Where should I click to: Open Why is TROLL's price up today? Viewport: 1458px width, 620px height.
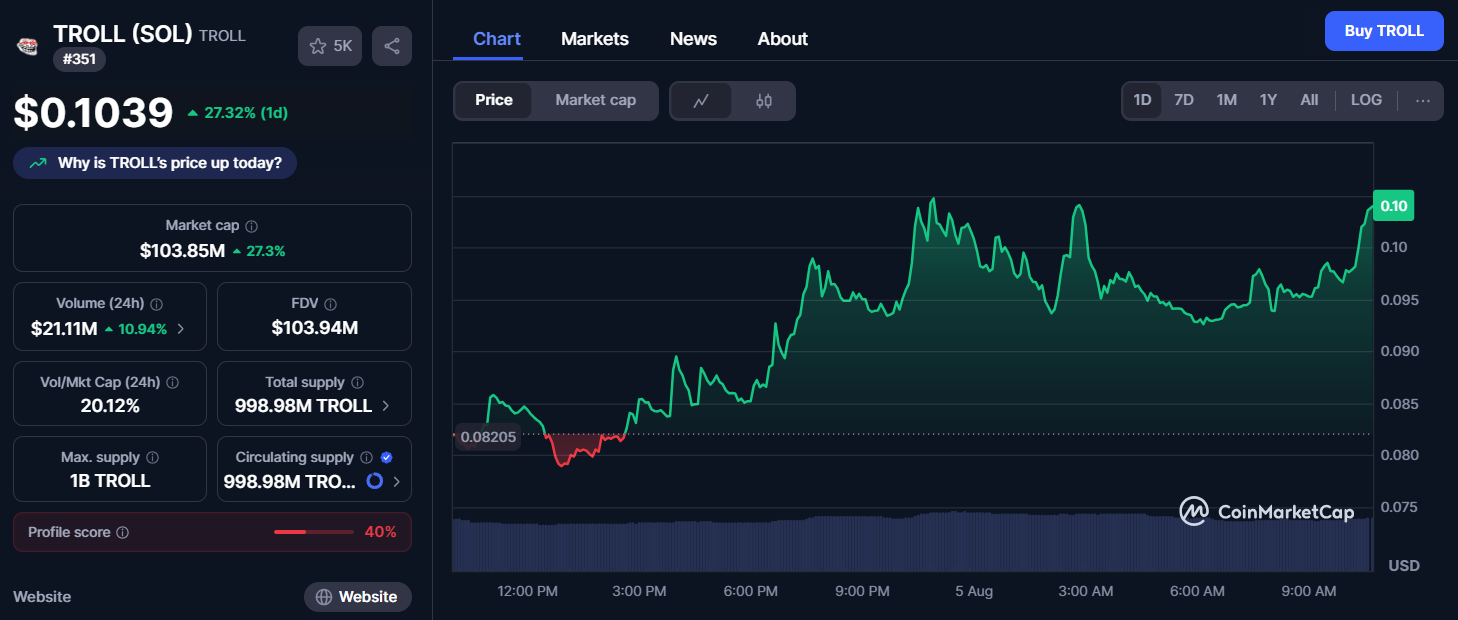pyautogui.click(x=155, y=163)
